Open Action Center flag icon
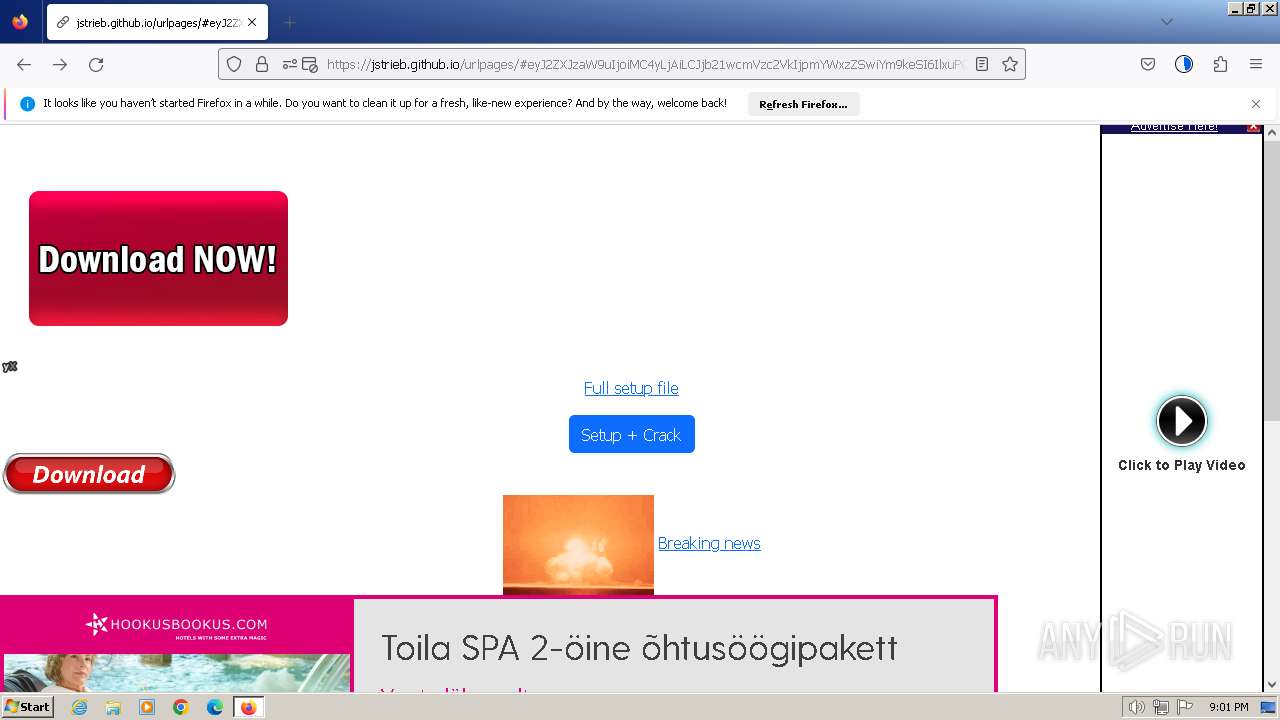Screen dimensions: 1280x720 (x=1186, y=707)
